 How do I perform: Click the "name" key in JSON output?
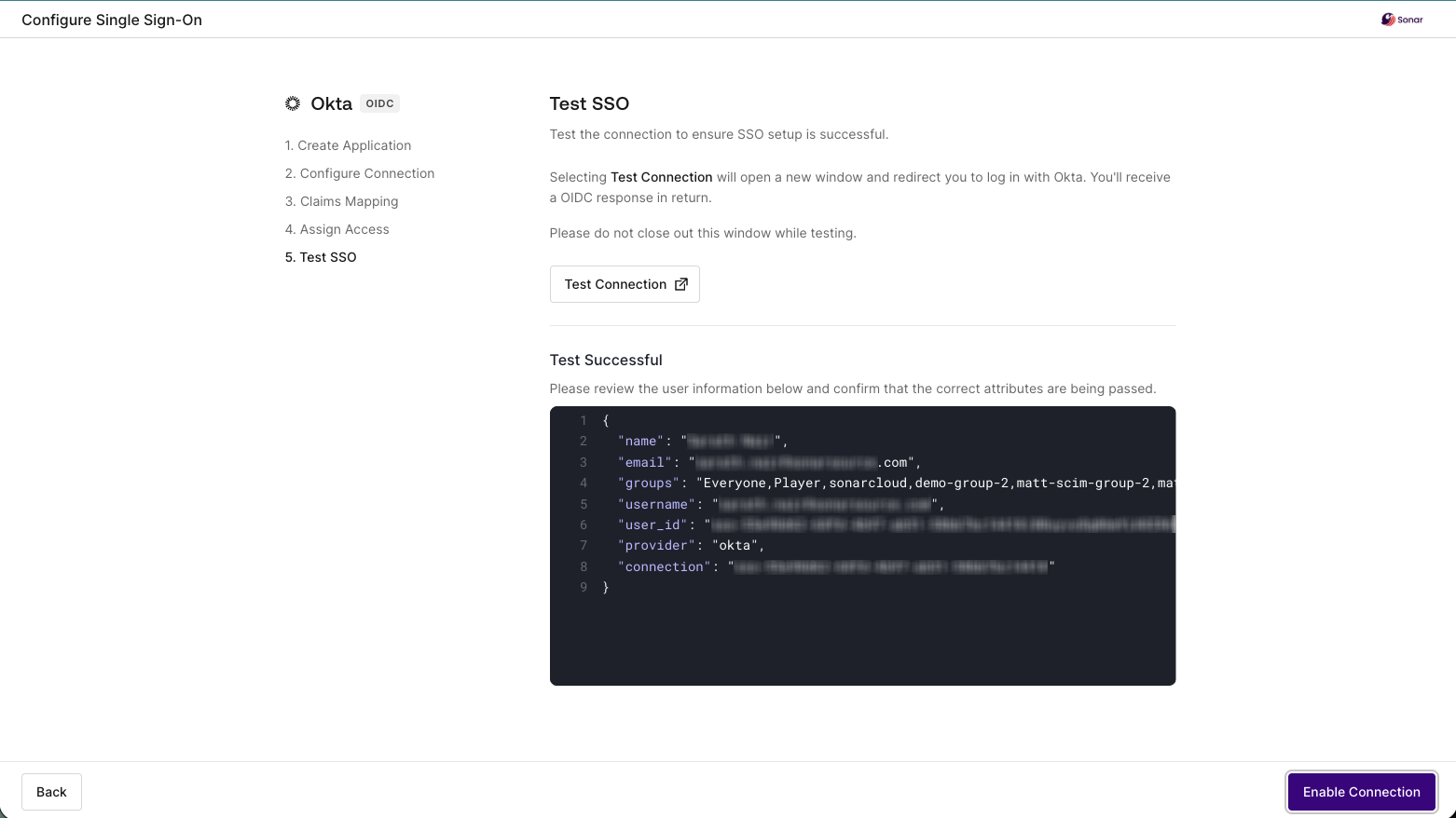point(639,442)
